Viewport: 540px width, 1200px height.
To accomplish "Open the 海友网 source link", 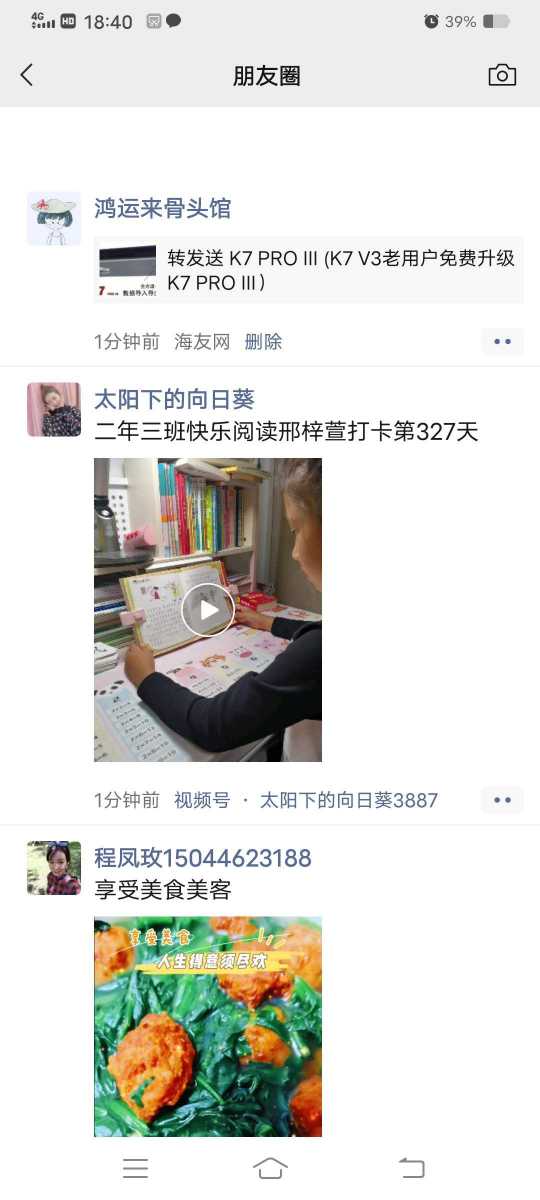I will 203,342.
